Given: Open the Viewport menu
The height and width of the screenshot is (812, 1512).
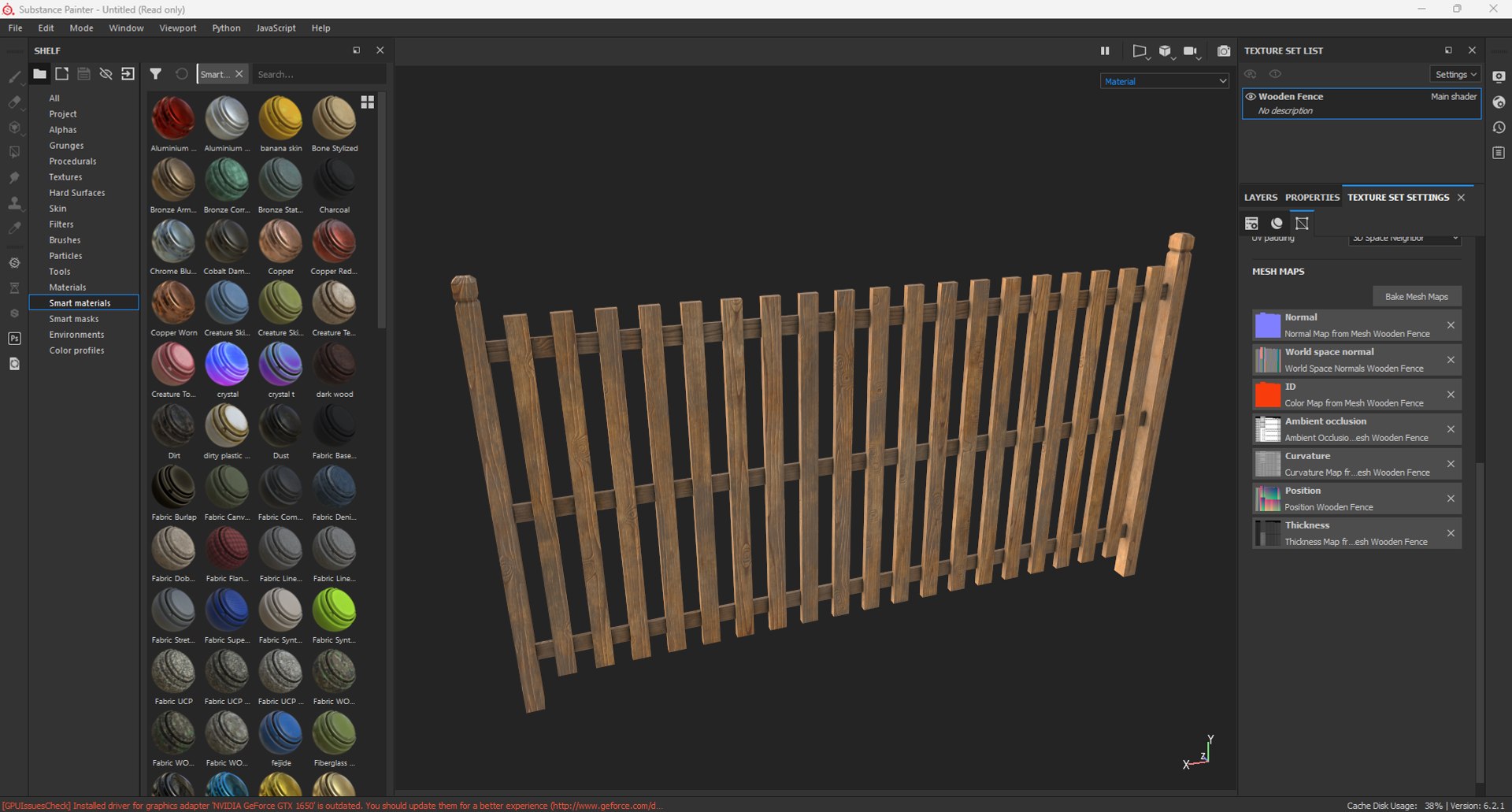Looking at the screenshot, I should click(x=178, y=28).
